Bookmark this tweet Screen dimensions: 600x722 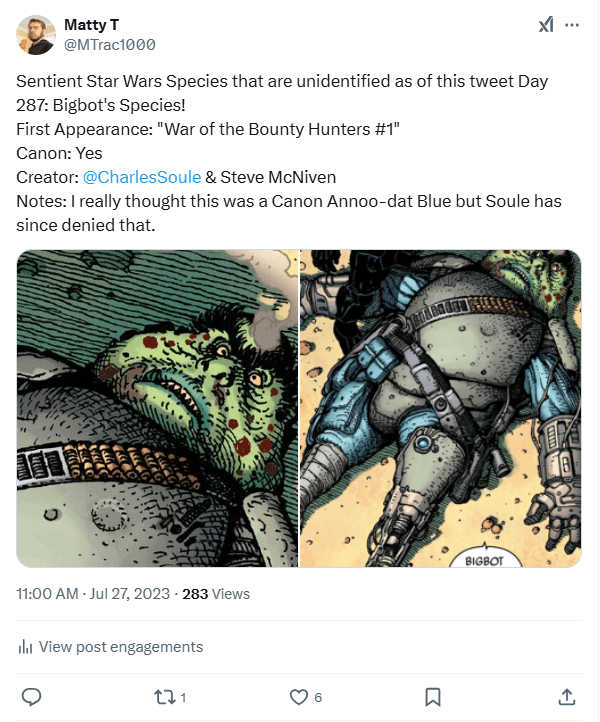coord(432,696)
